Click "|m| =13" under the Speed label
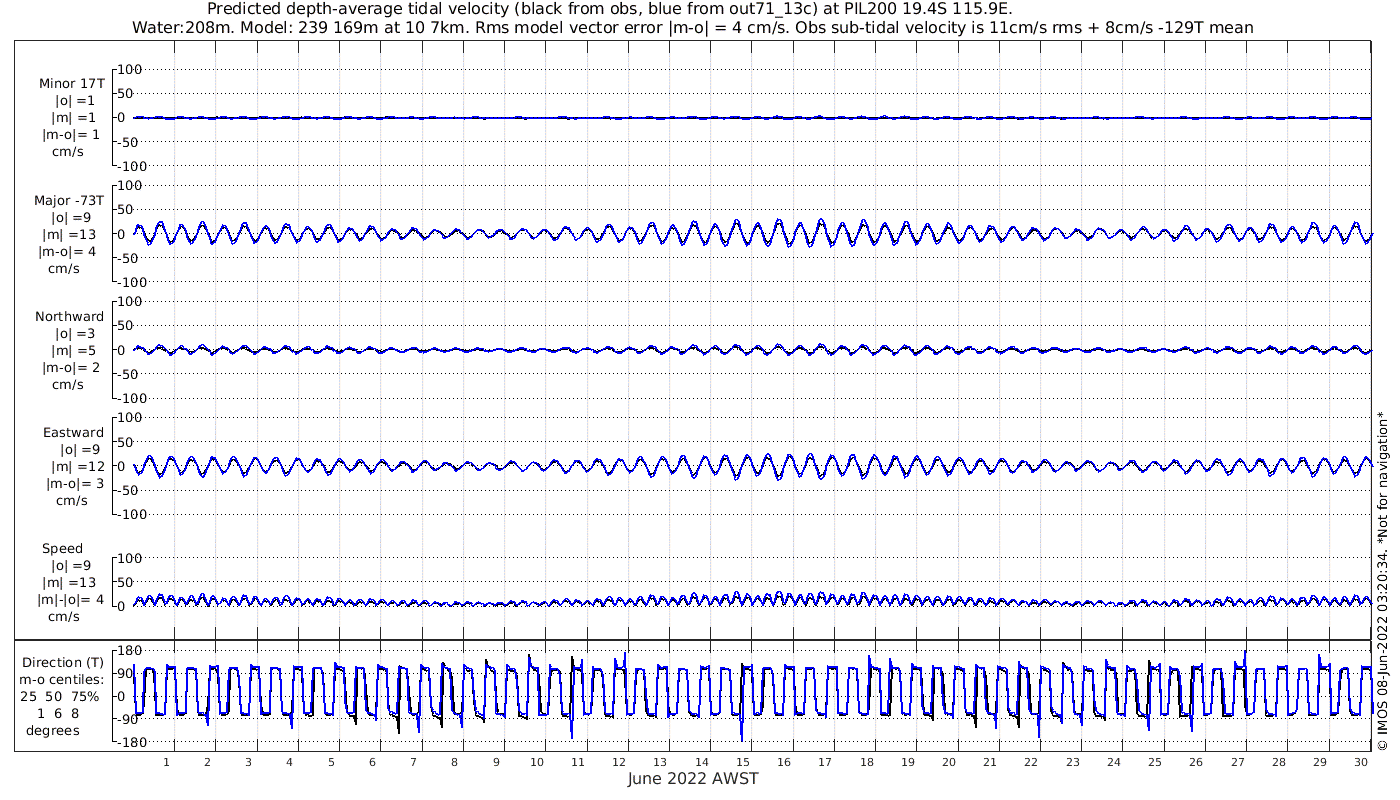This screenshot has height=800, width=1400. tap(70, 582)
